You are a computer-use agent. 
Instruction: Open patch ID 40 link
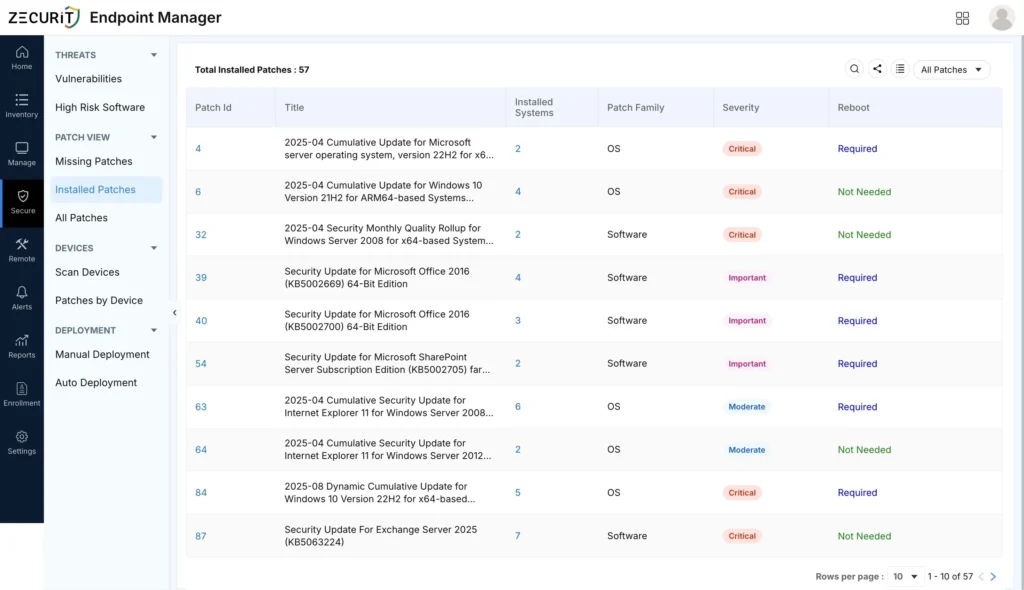point(201,321)
